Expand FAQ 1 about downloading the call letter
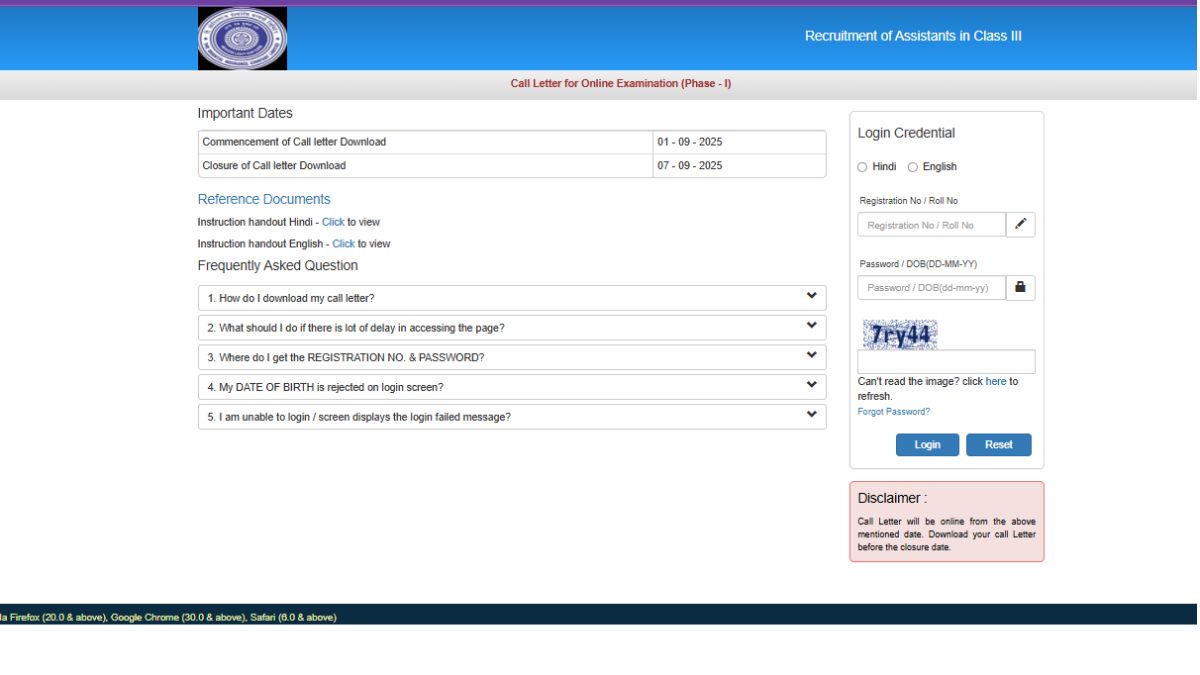Image resolution: width=1200 pixels, height=675 pixels. (512, 298)
